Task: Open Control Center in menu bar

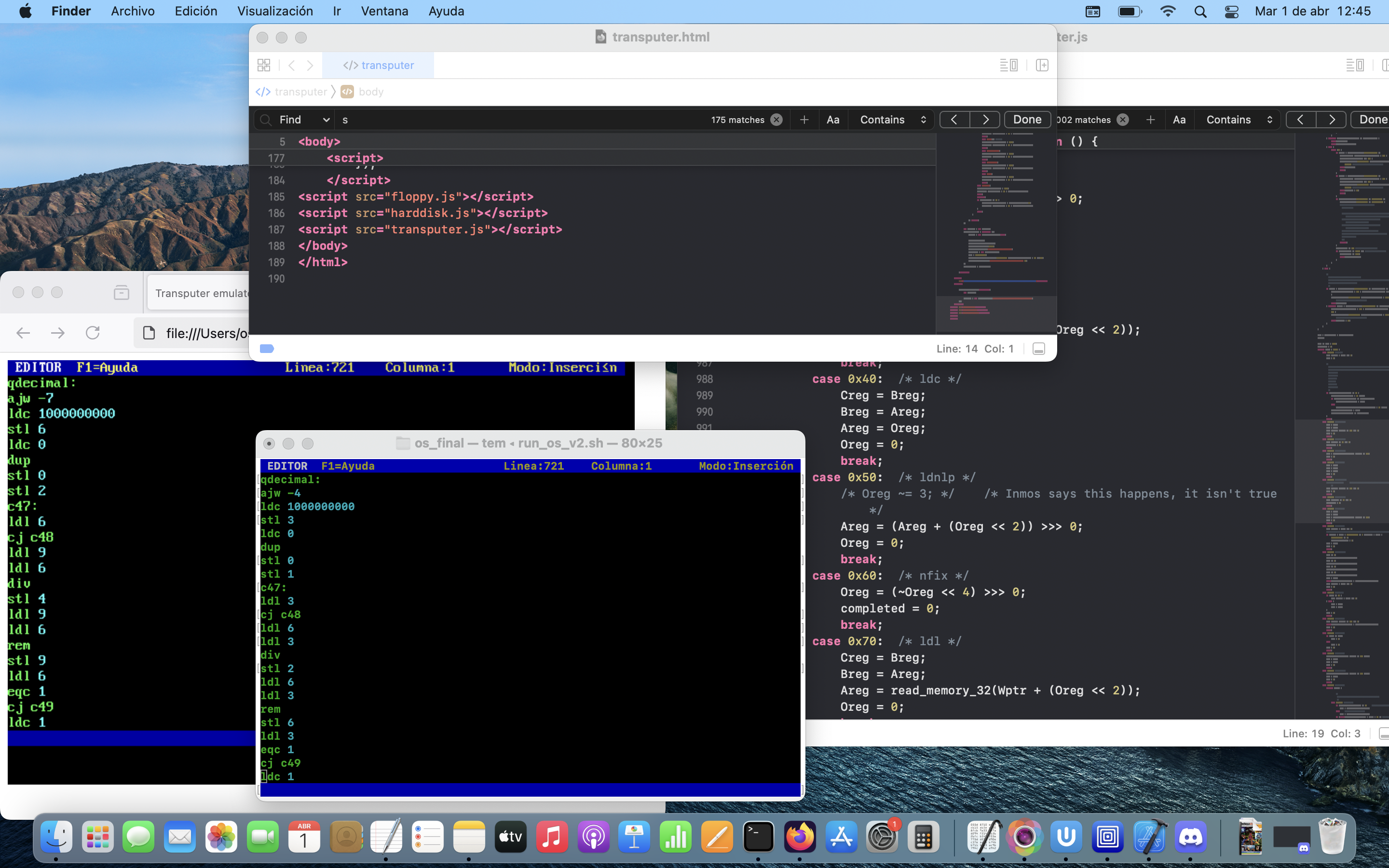Action: click(x=1231, y=11)
